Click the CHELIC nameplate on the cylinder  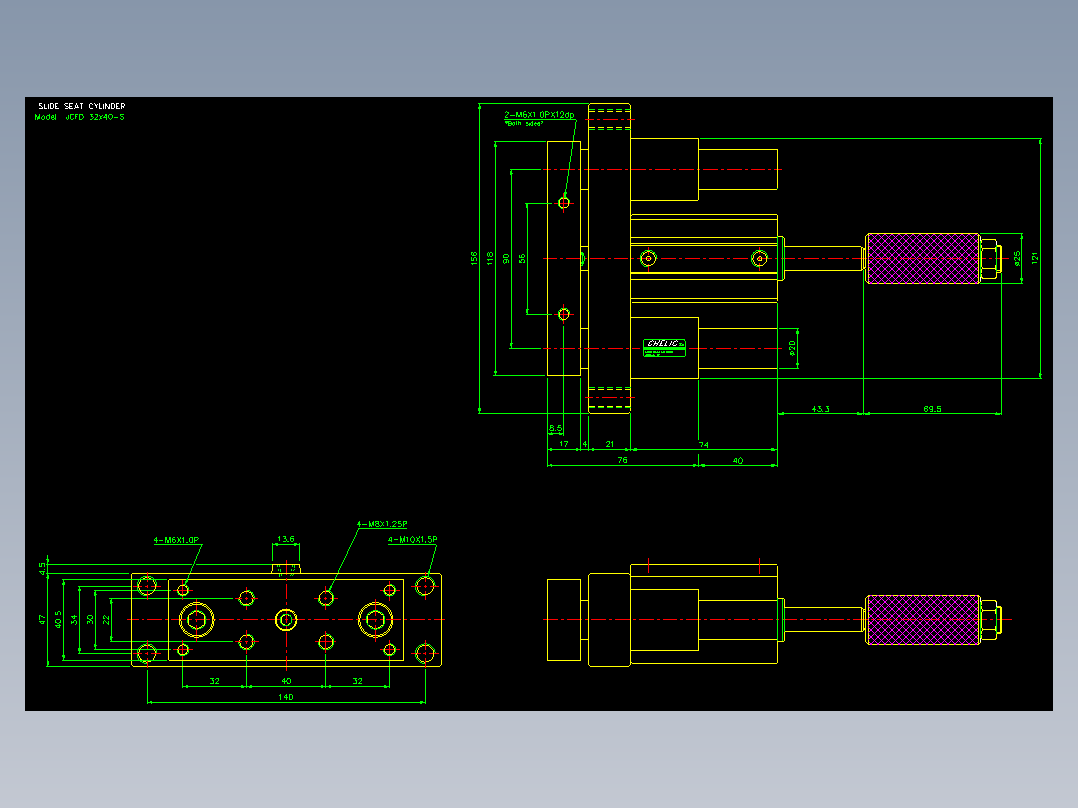pyautogui.click(x=664, y=348)
